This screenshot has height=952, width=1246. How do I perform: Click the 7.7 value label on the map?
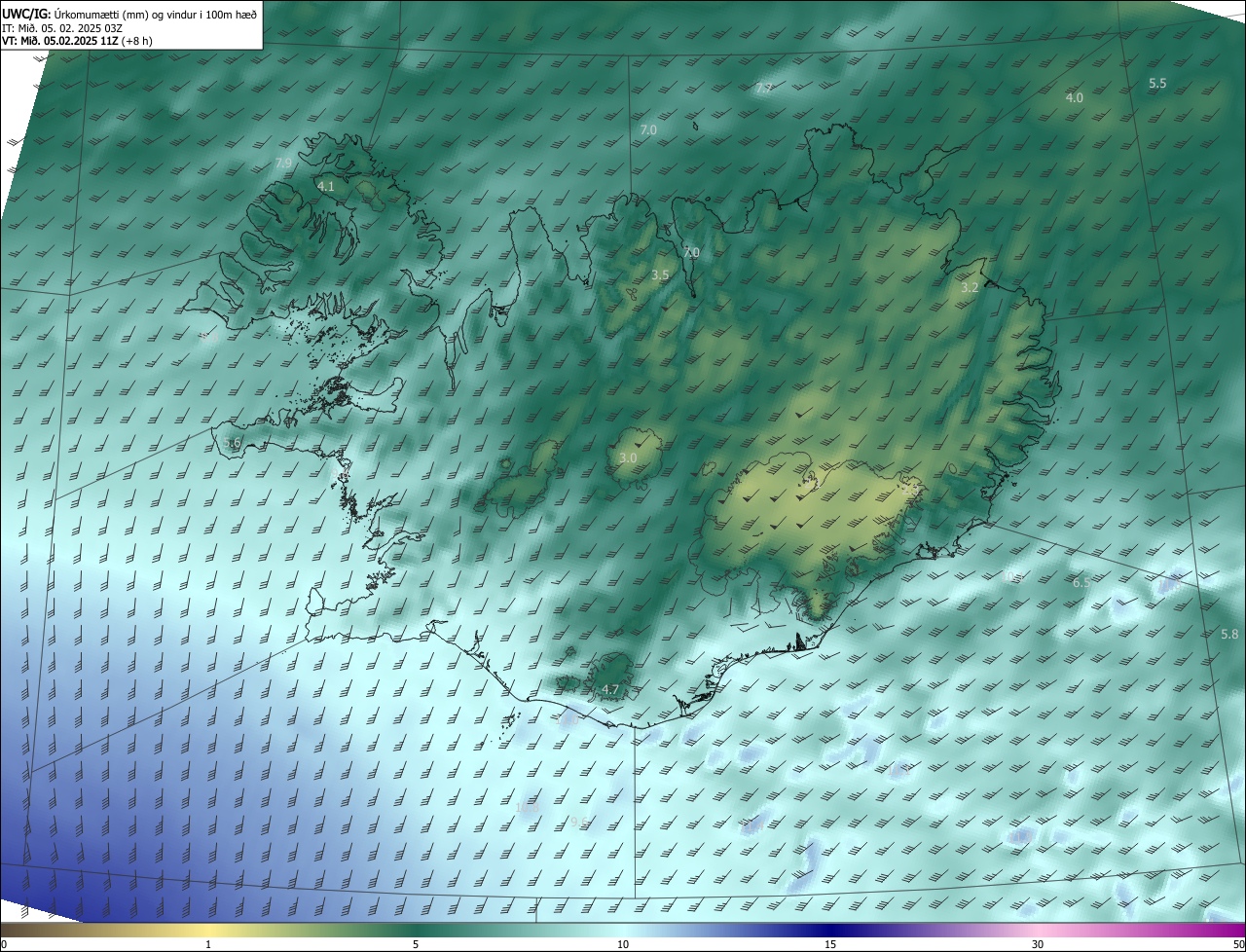(x=764, y=89)
